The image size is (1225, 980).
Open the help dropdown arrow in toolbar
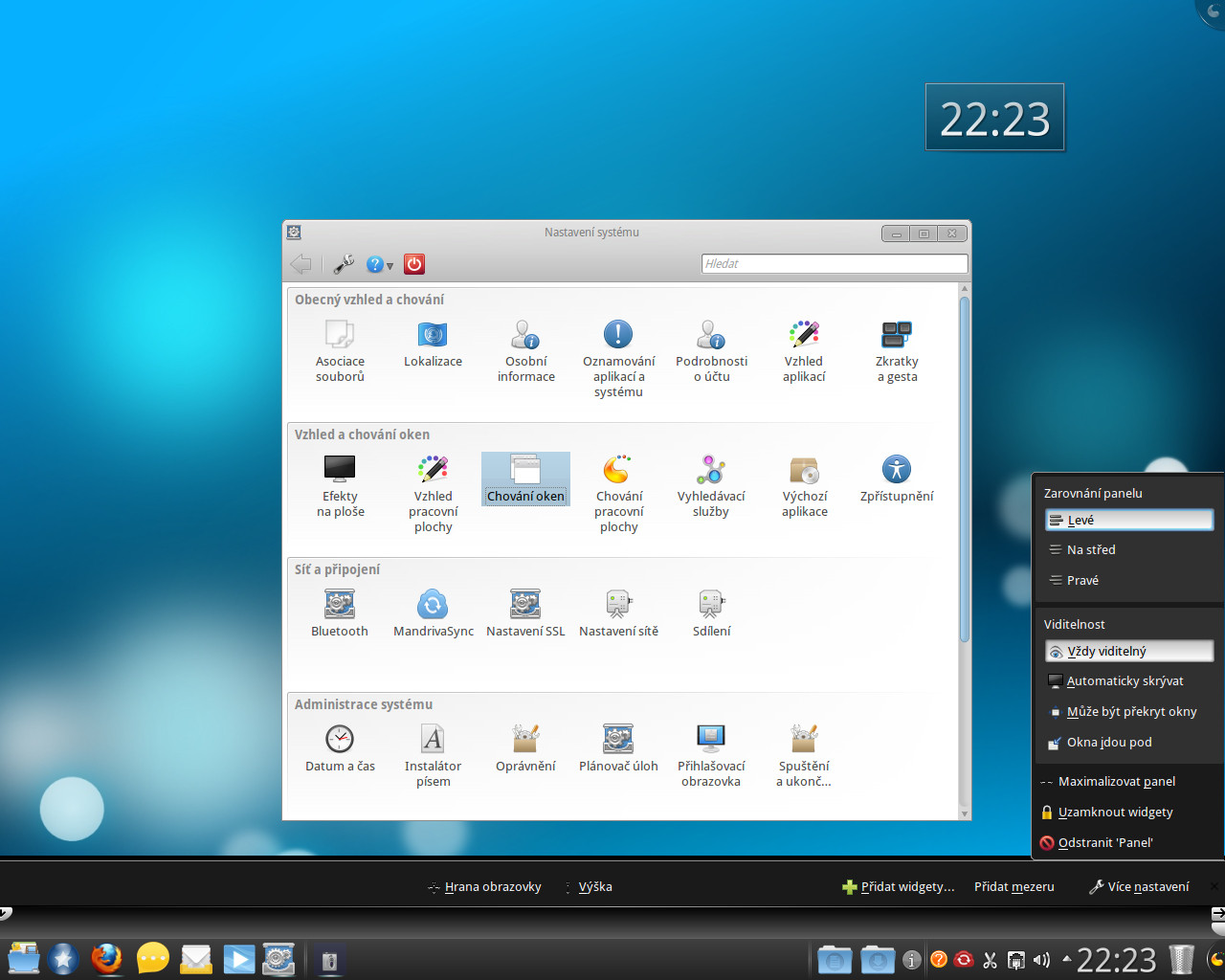pyautogui.click(x=390, y=266)
